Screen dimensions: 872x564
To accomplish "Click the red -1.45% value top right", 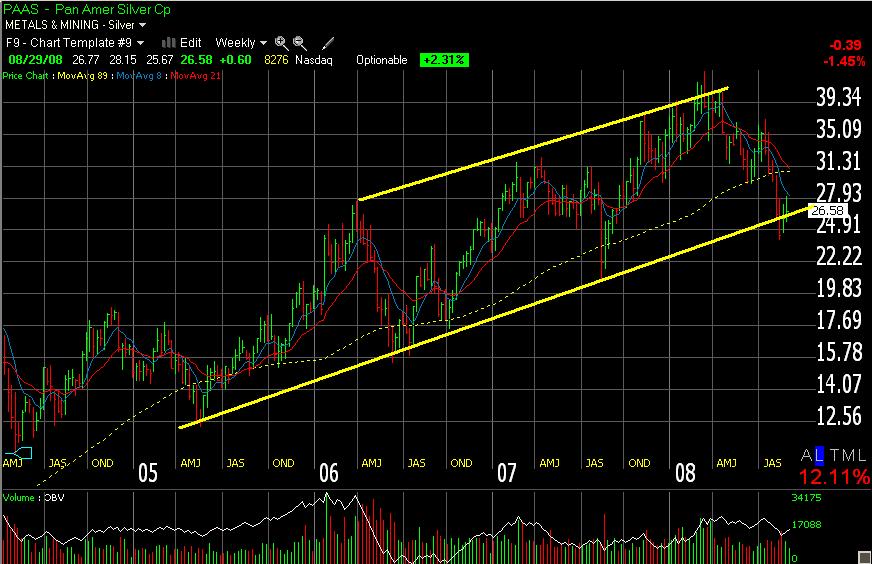I will 844,61.
